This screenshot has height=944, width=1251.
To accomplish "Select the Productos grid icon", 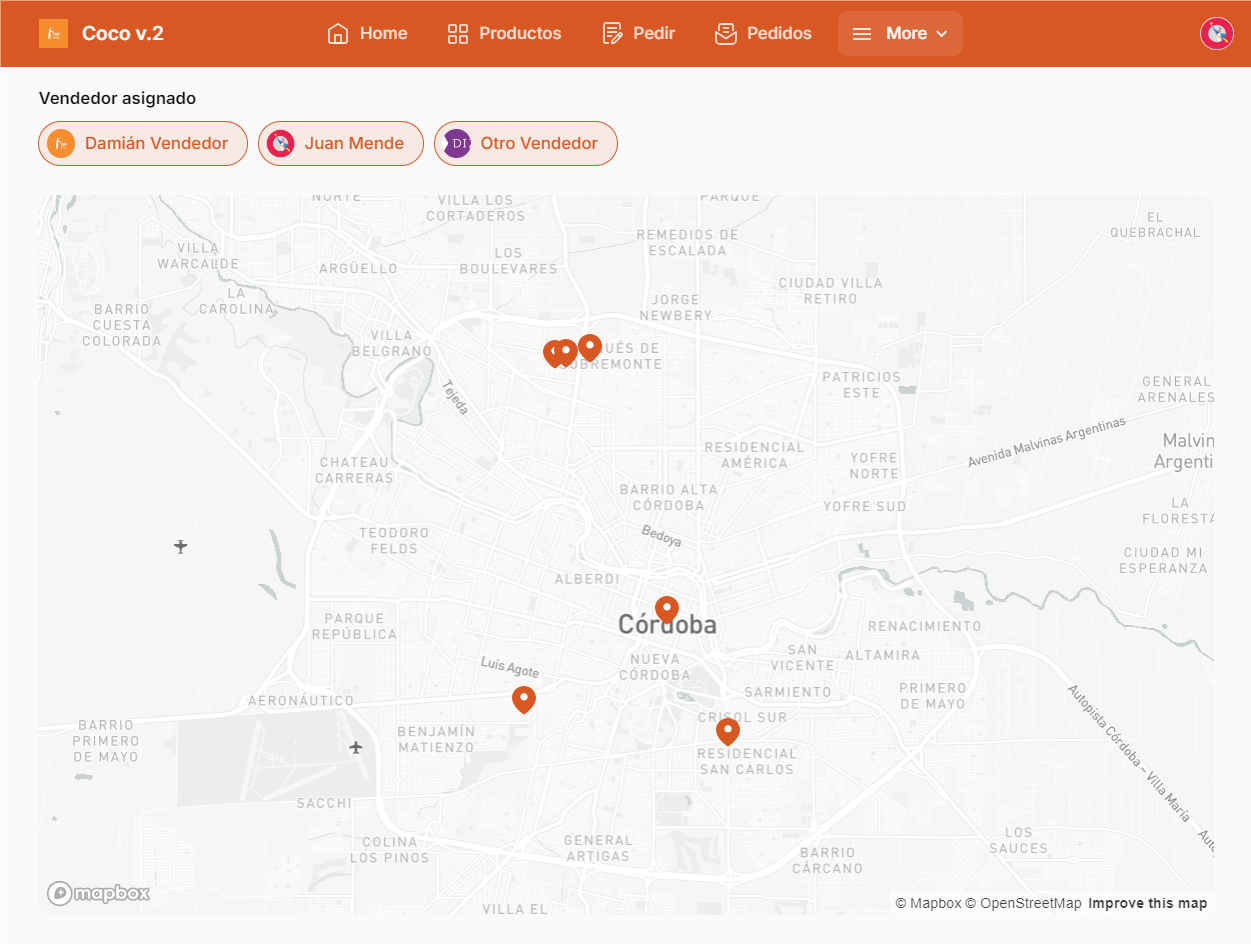I will (x=457, y=33).
